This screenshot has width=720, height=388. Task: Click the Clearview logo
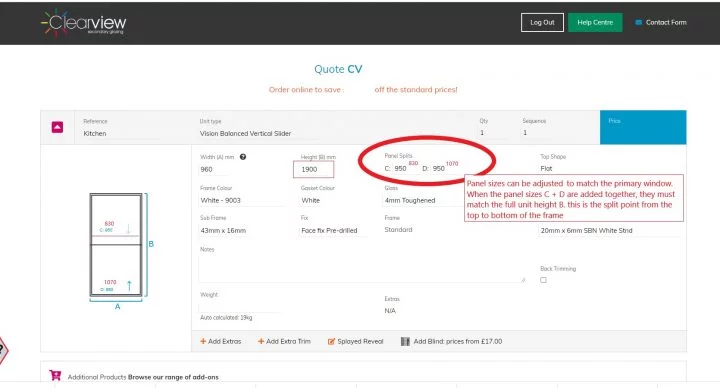coord(84,22)
